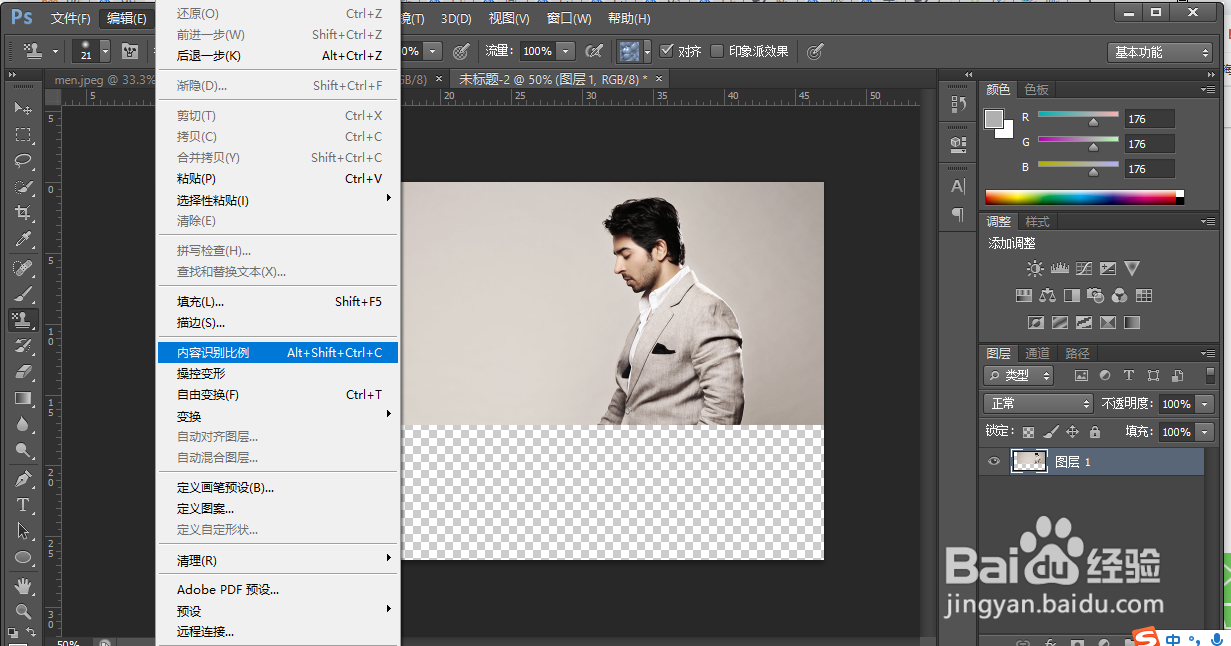
Task: Select the Hand tool
Action: tap(23, 585)
